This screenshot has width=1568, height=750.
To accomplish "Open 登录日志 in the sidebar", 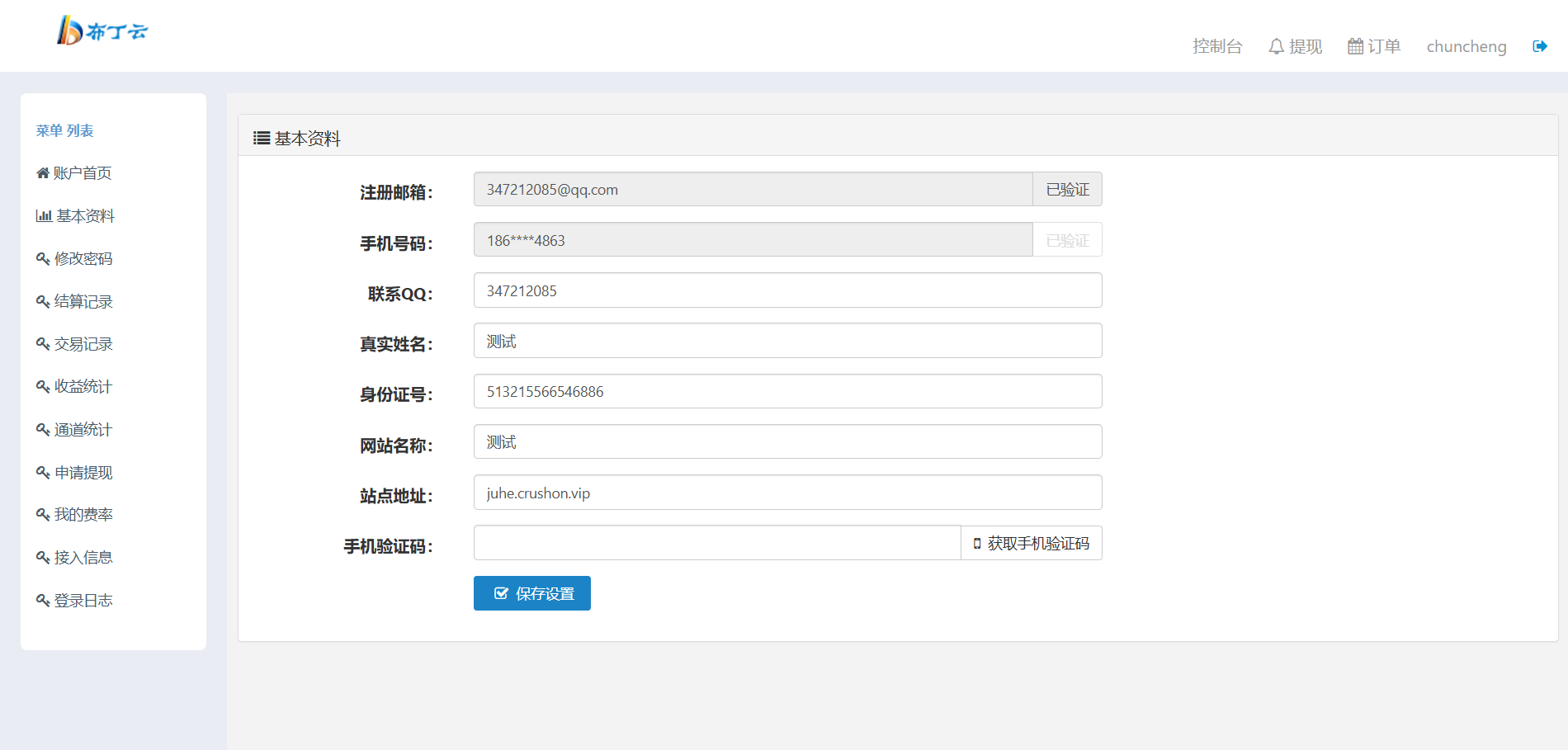I will pos(75,601).
